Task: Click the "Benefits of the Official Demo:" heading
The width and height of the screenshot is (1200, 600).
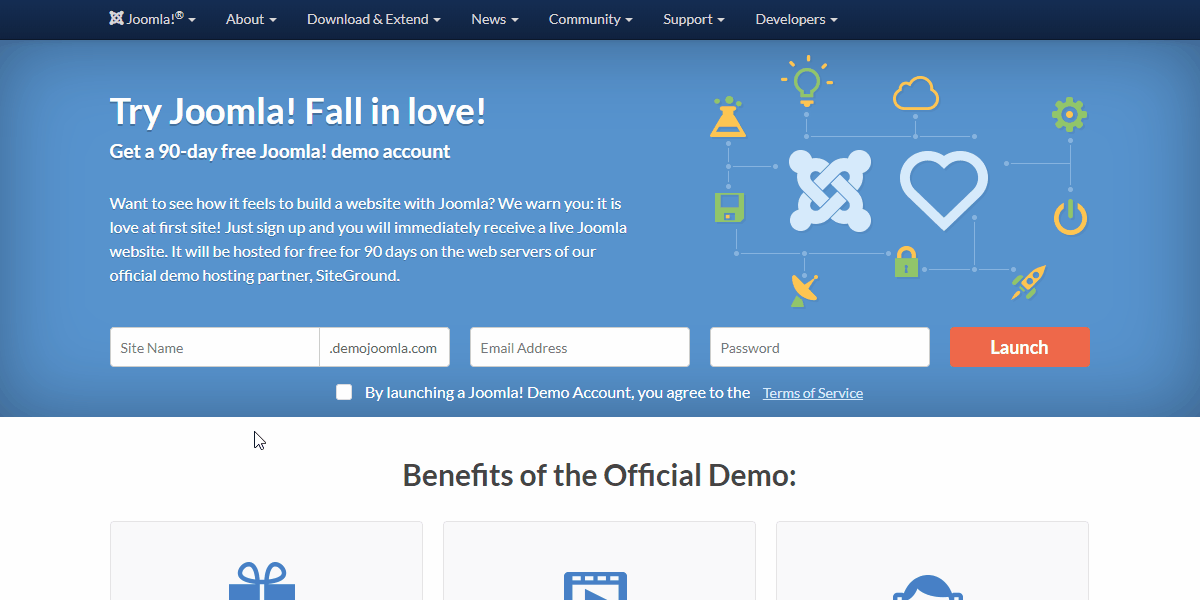Action: coord(600,475)
